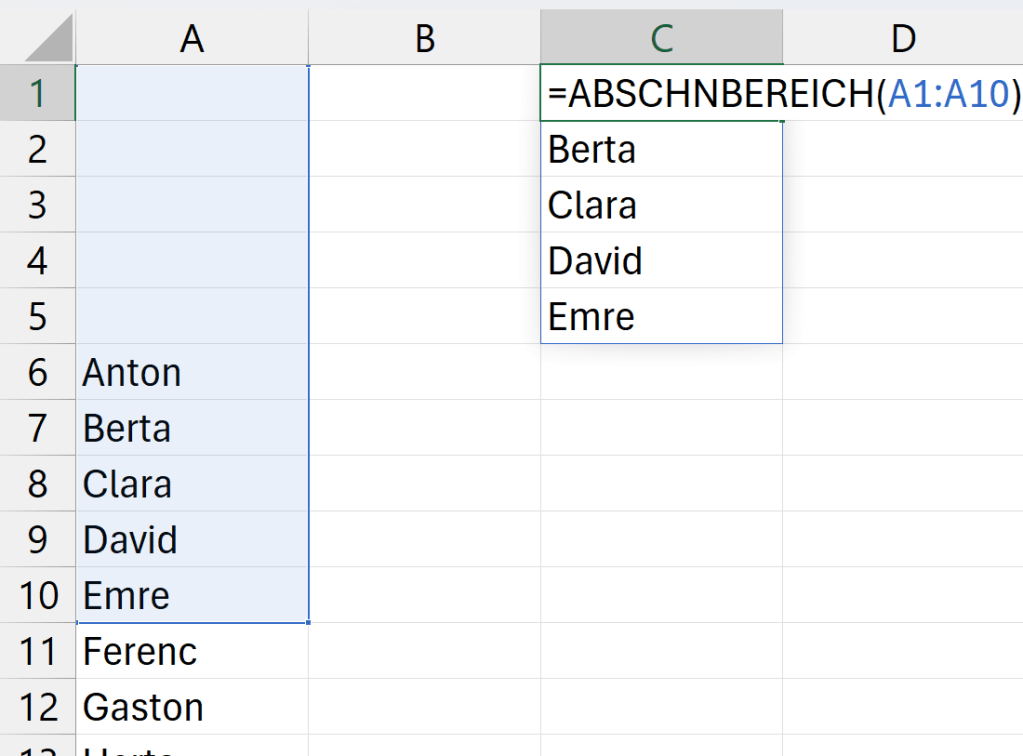This screenshot has width=1023, height=756.
Task: Select David in column C spill range
Action: 661,262
